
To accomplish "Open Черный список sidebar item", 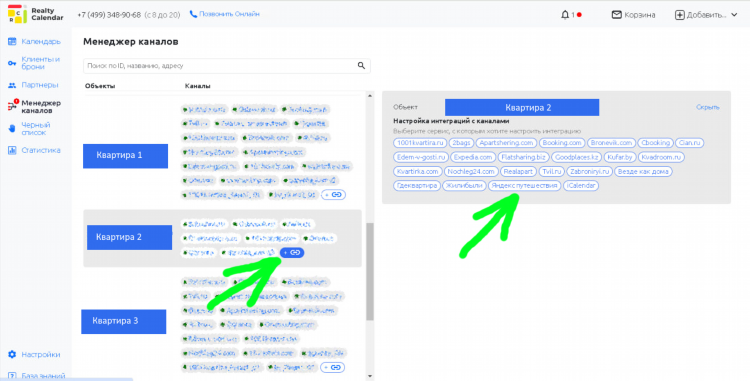I will 36,129.
